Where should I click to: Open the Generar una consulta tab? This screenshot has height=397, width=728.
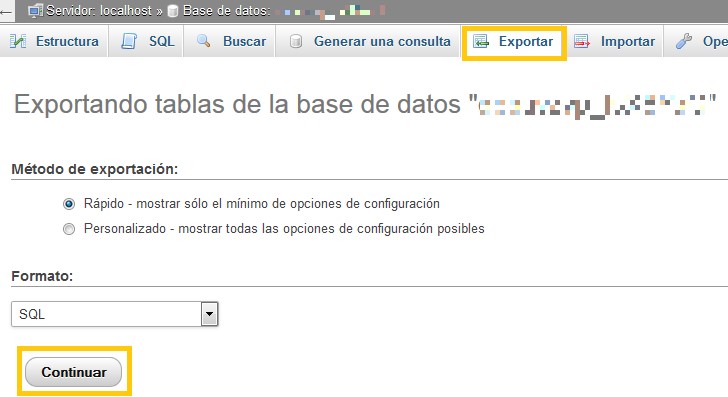(368, 41)
